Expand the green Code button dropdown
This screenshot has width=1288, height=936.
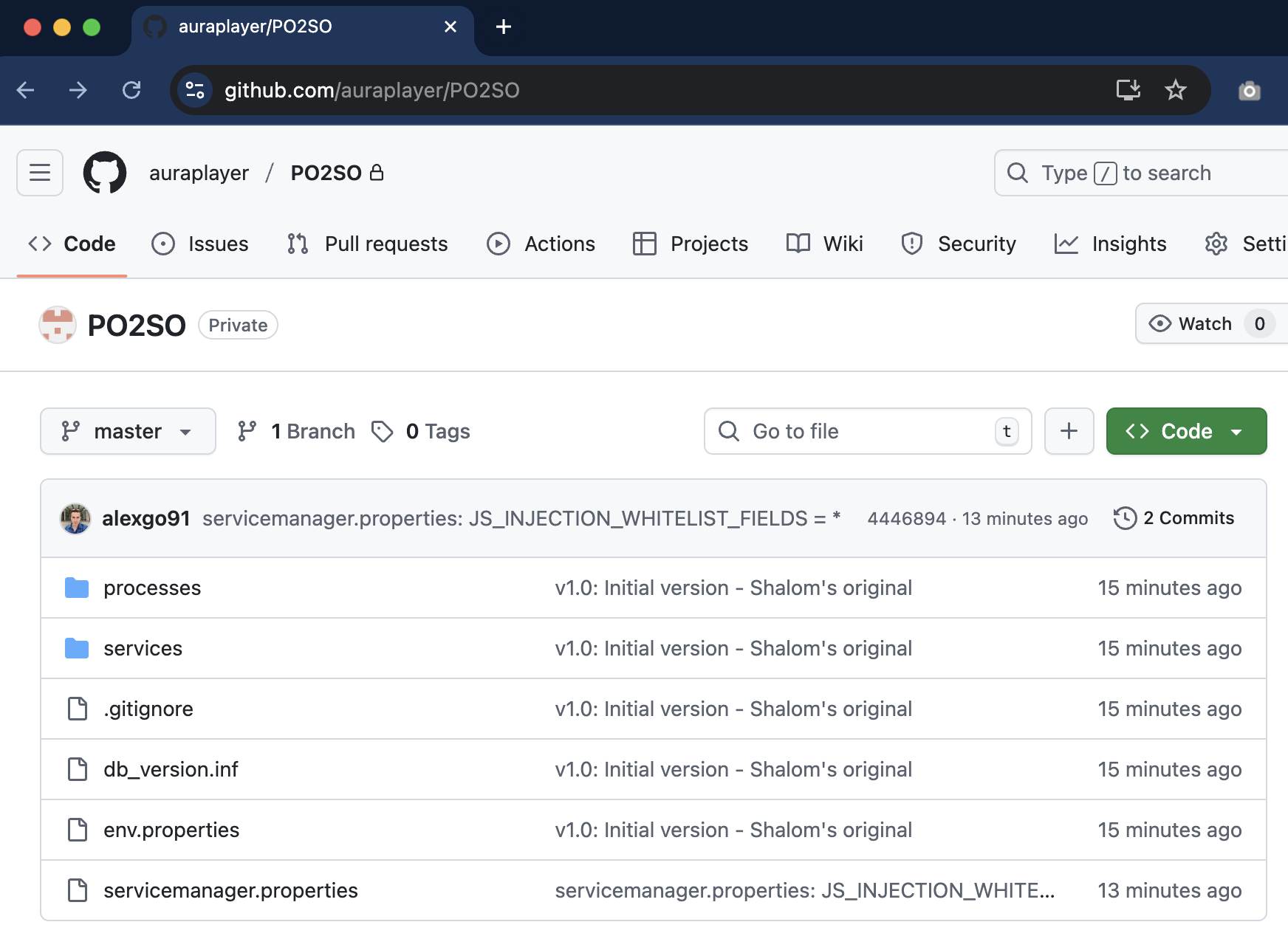[1236, 430]
